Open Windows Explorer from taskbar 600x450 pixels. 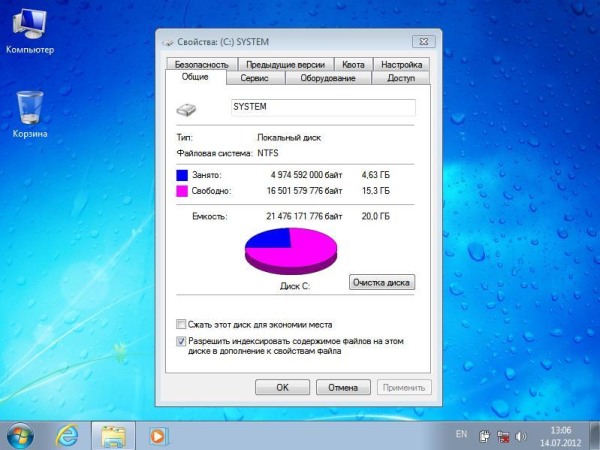click(x=113, y=435)
